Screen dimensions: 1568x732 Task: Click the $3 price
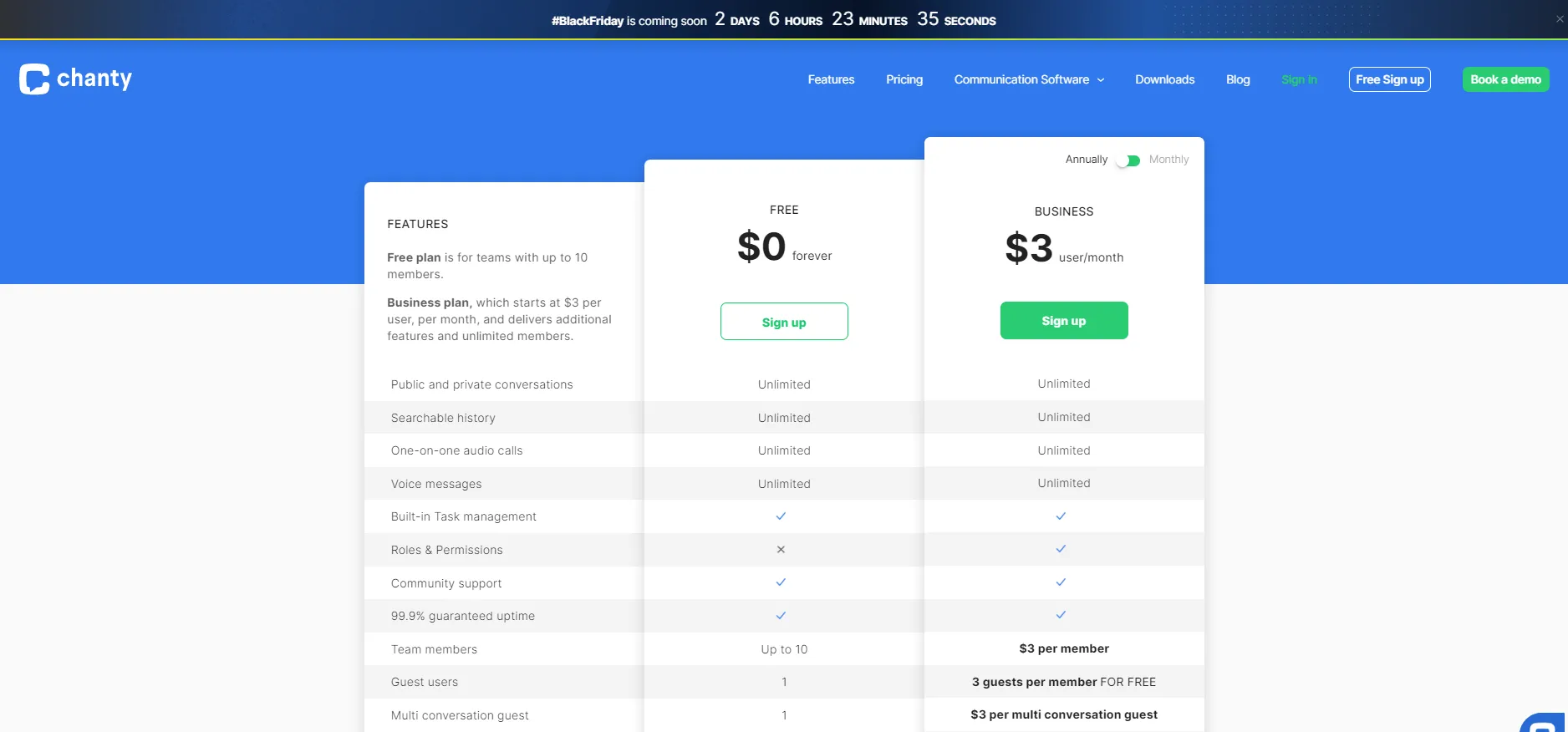(1029, 248)
